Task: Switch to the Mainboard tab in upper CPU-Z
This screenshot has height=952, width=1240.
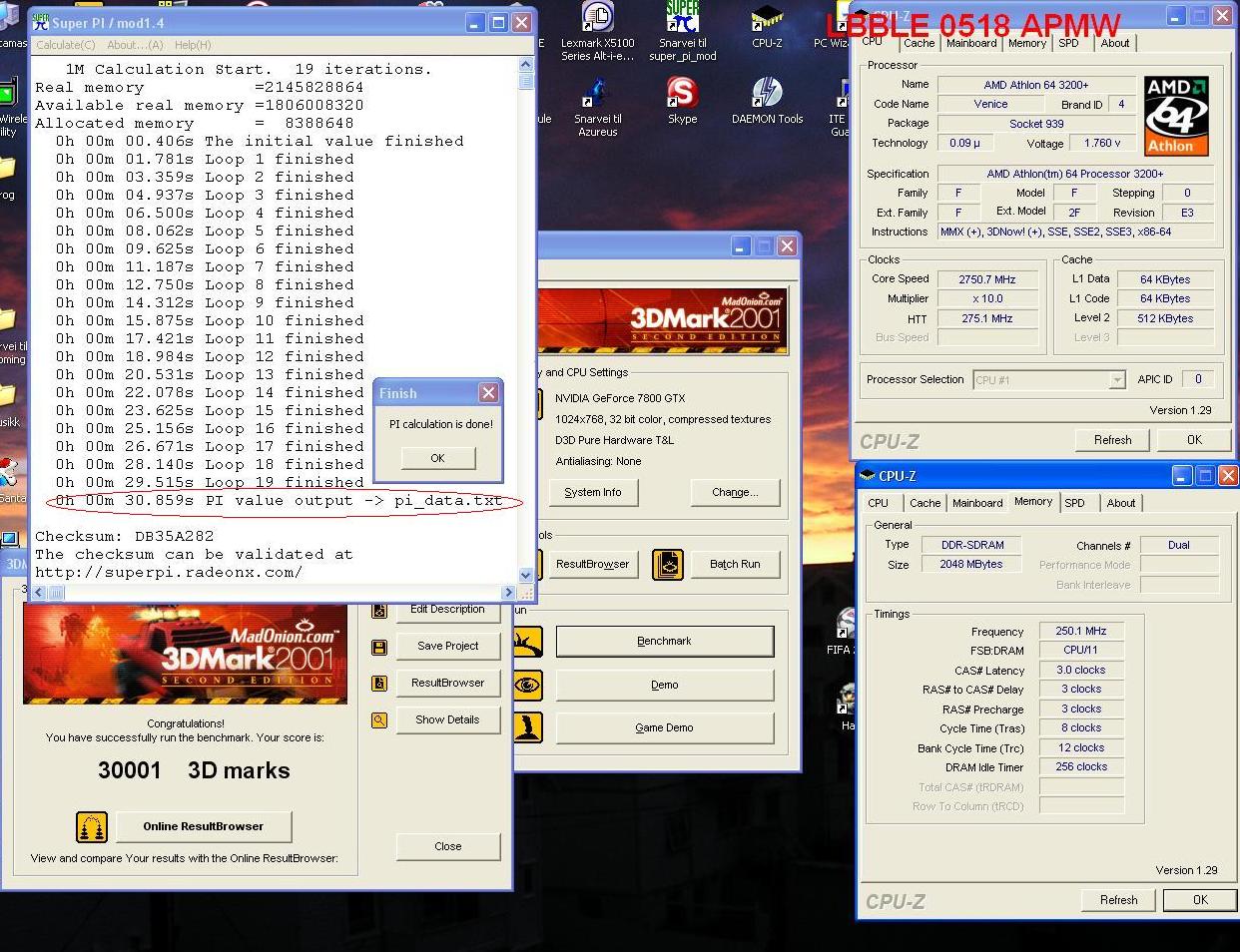Action: pos(971,43)
